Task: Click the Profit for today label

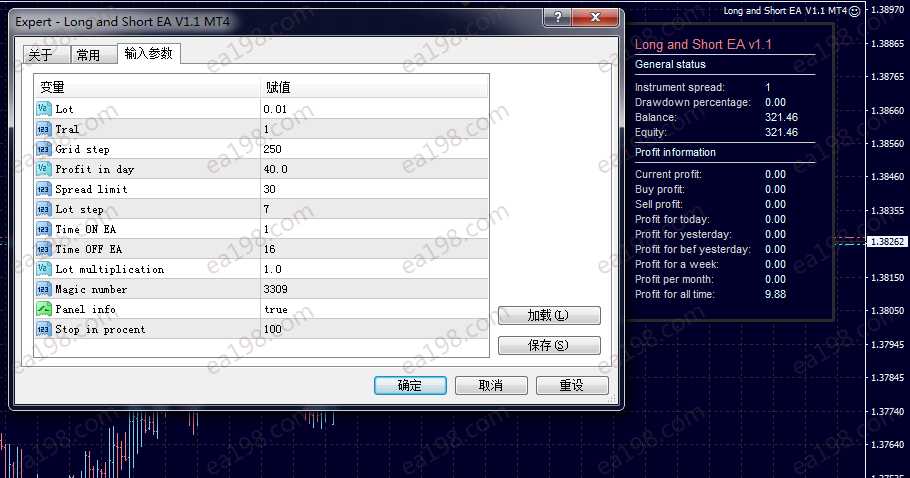Action: (x=672, y=219)
